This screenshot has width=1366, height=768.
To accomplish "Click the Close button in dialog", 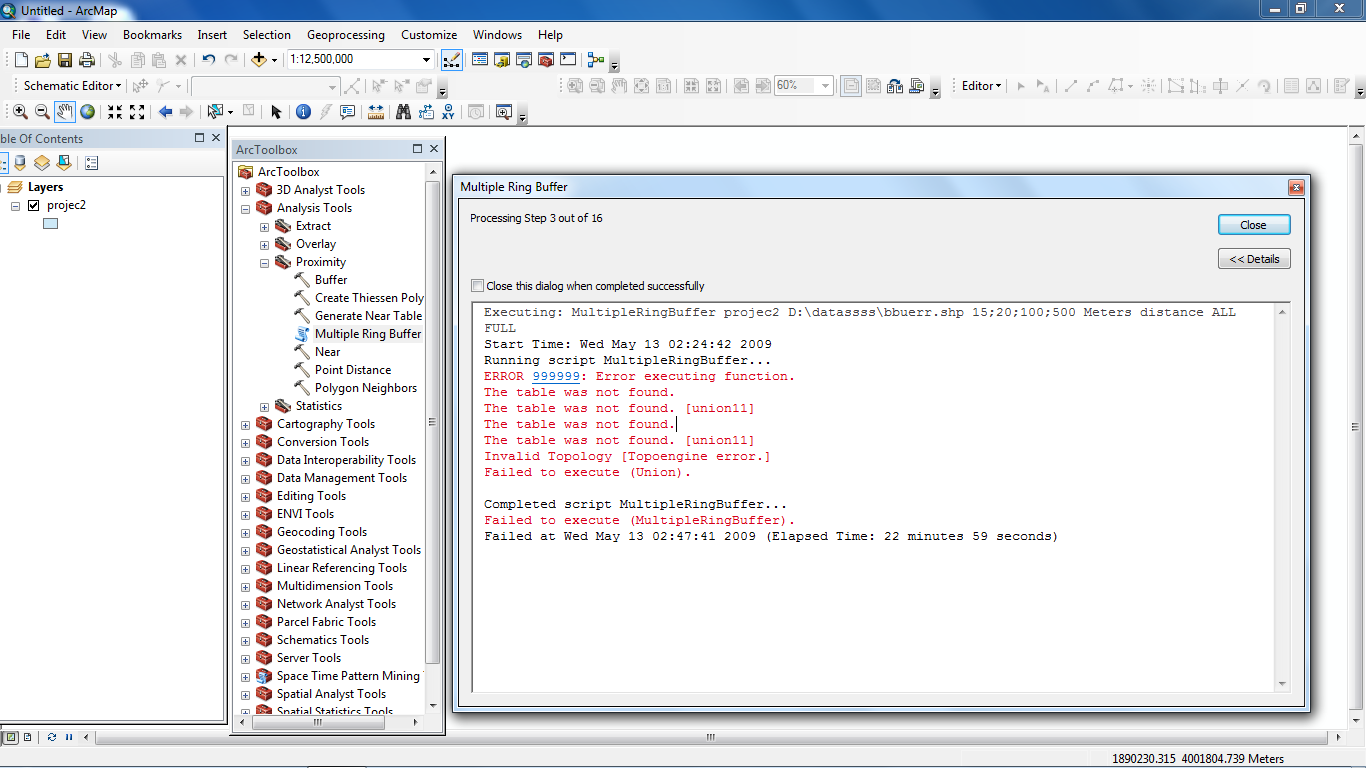I will 1254,225.
